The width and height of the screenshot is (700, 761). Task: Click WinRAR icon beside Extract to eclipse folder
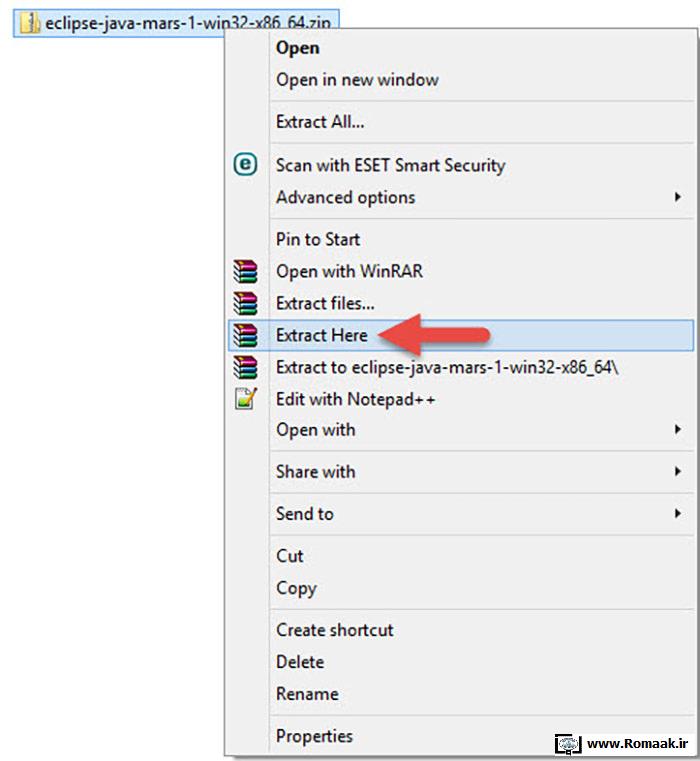click(246, 367)
